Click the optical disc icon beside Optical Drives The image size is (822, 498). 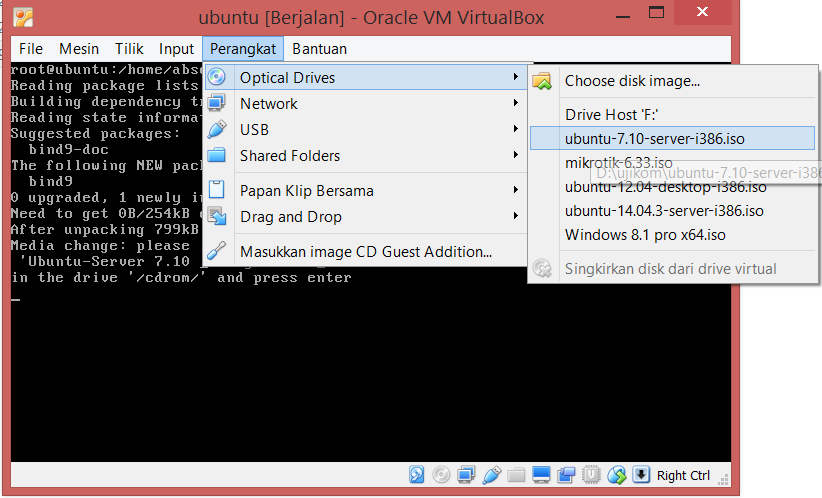(x=217, y=77)
